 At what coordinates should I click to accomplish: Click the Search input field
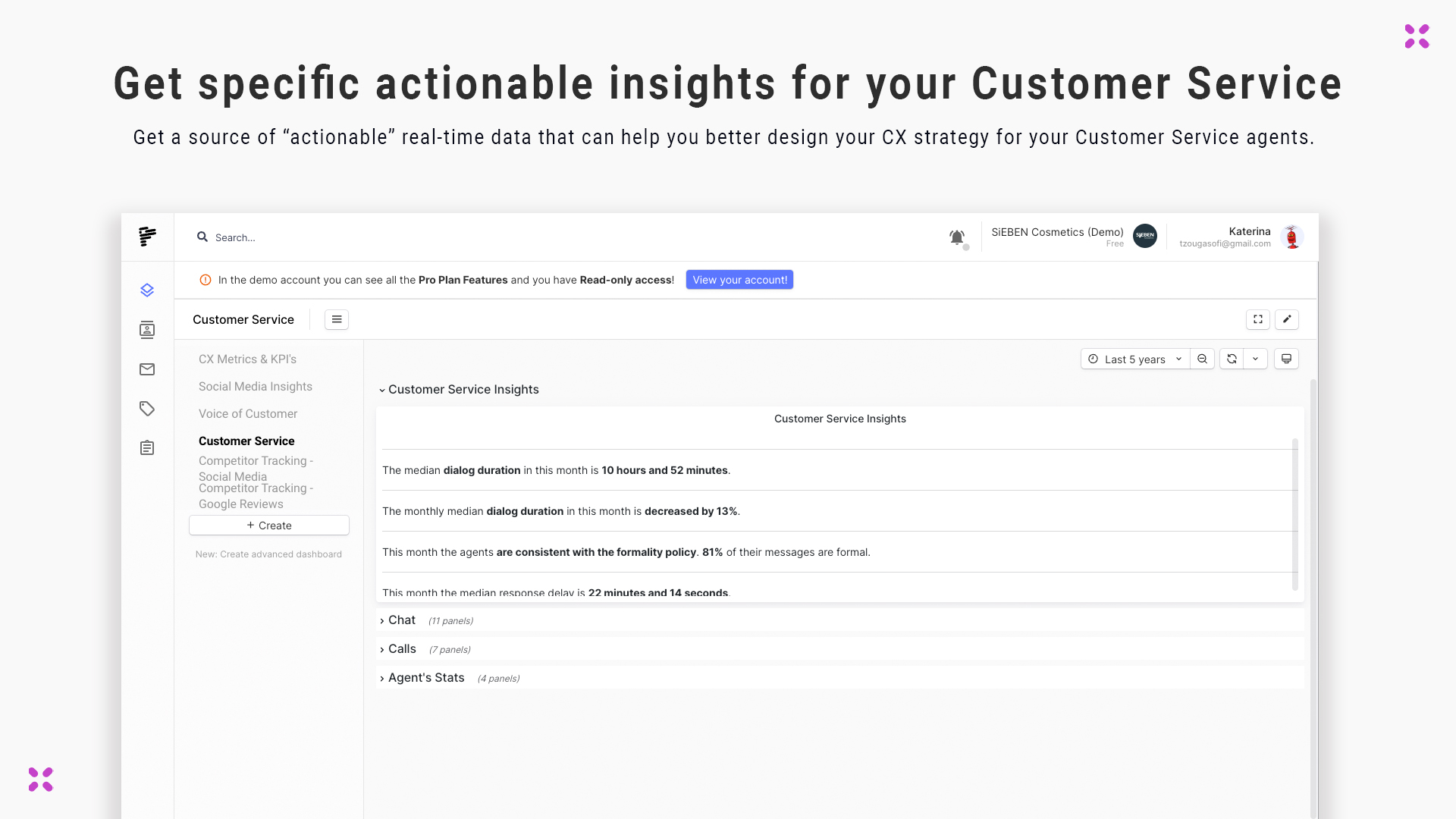pos(379,237)
